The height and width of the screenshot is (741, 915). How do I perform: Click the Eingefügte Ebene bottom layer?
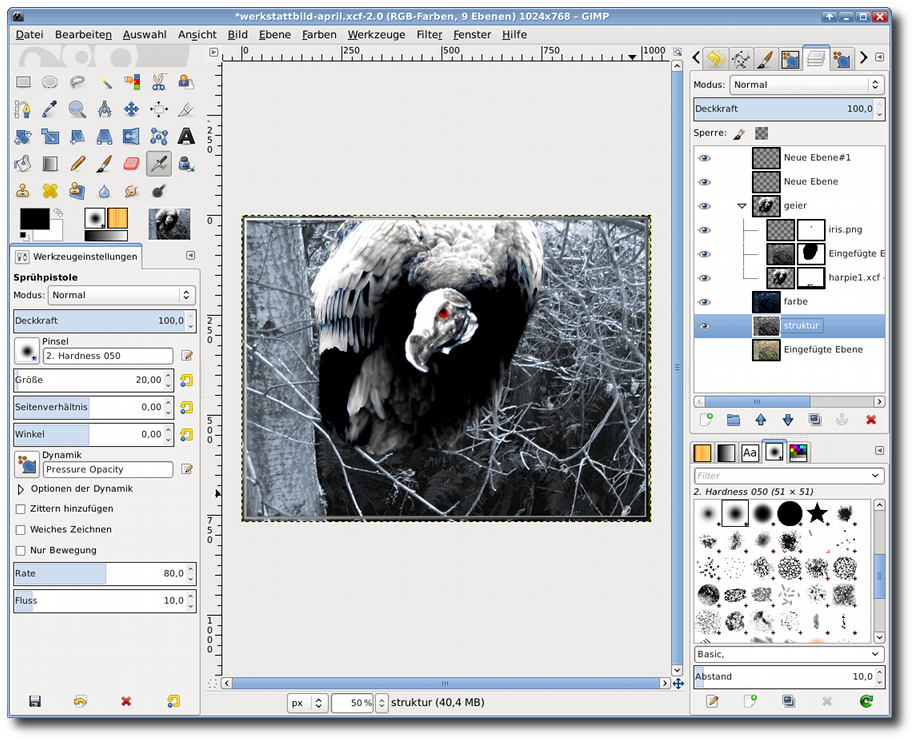(x=822, y=350)
